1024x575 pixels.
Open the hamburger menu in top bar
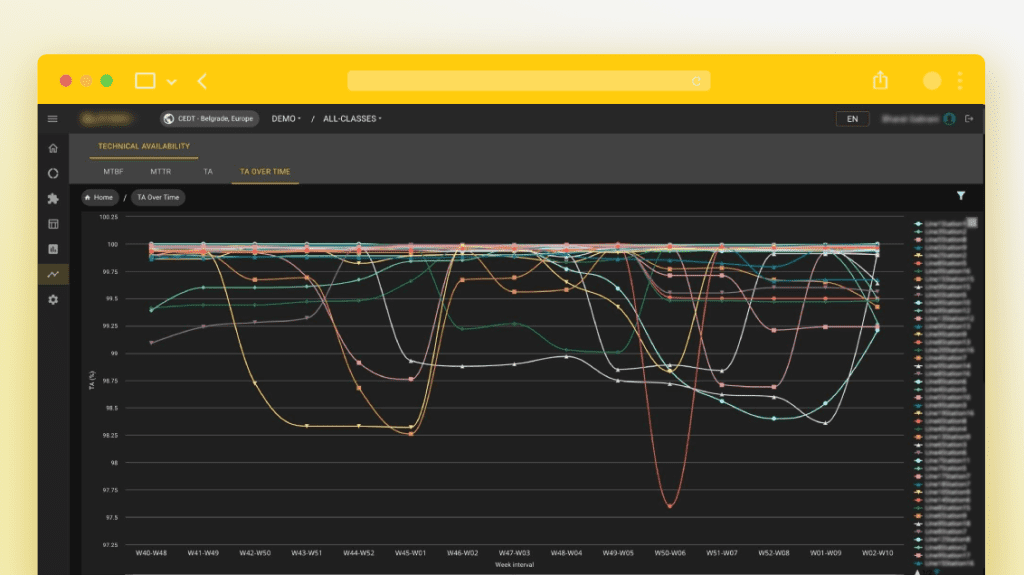tap(53, 119)
